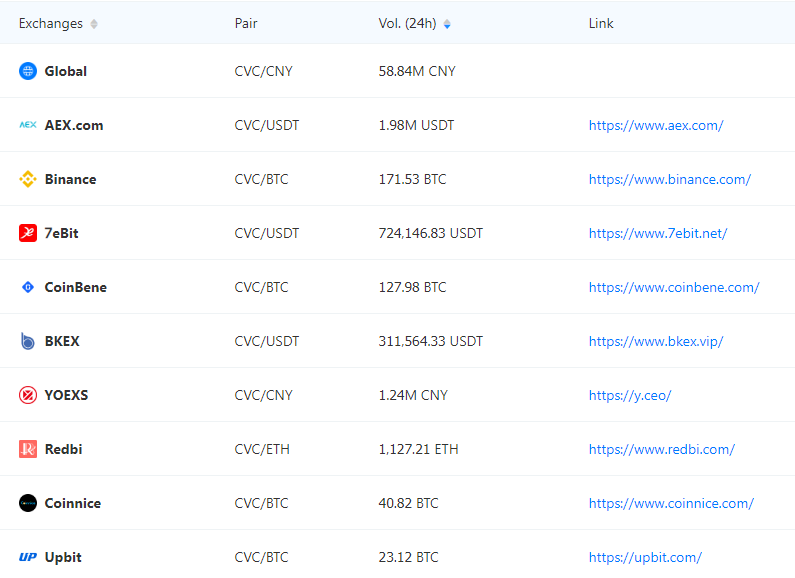Click the CVC/CNY pair in YOEXS row

[x=264, y=395]
